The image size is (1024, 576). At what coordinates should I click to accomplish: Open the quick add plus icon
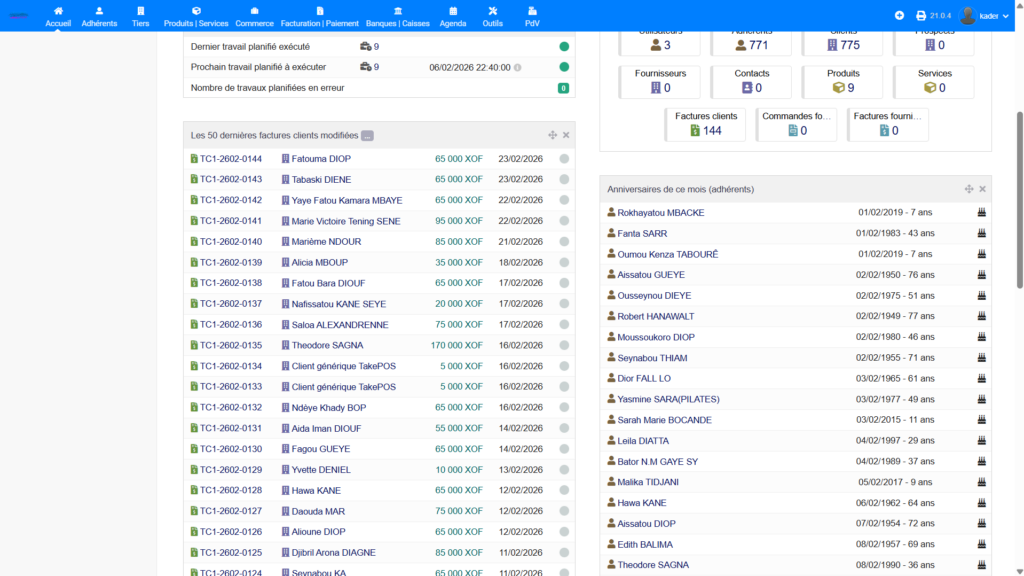[x=899, y=16]
